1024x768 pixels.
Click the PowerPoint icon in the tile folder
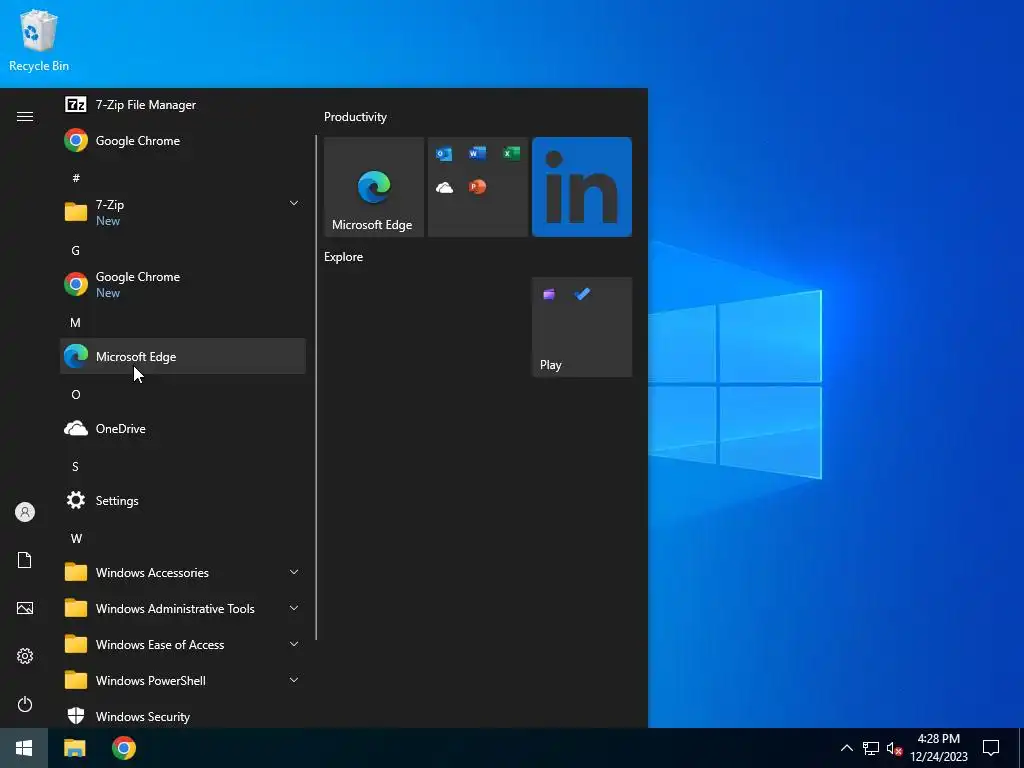pyautogui.click(x=477, y=187)
